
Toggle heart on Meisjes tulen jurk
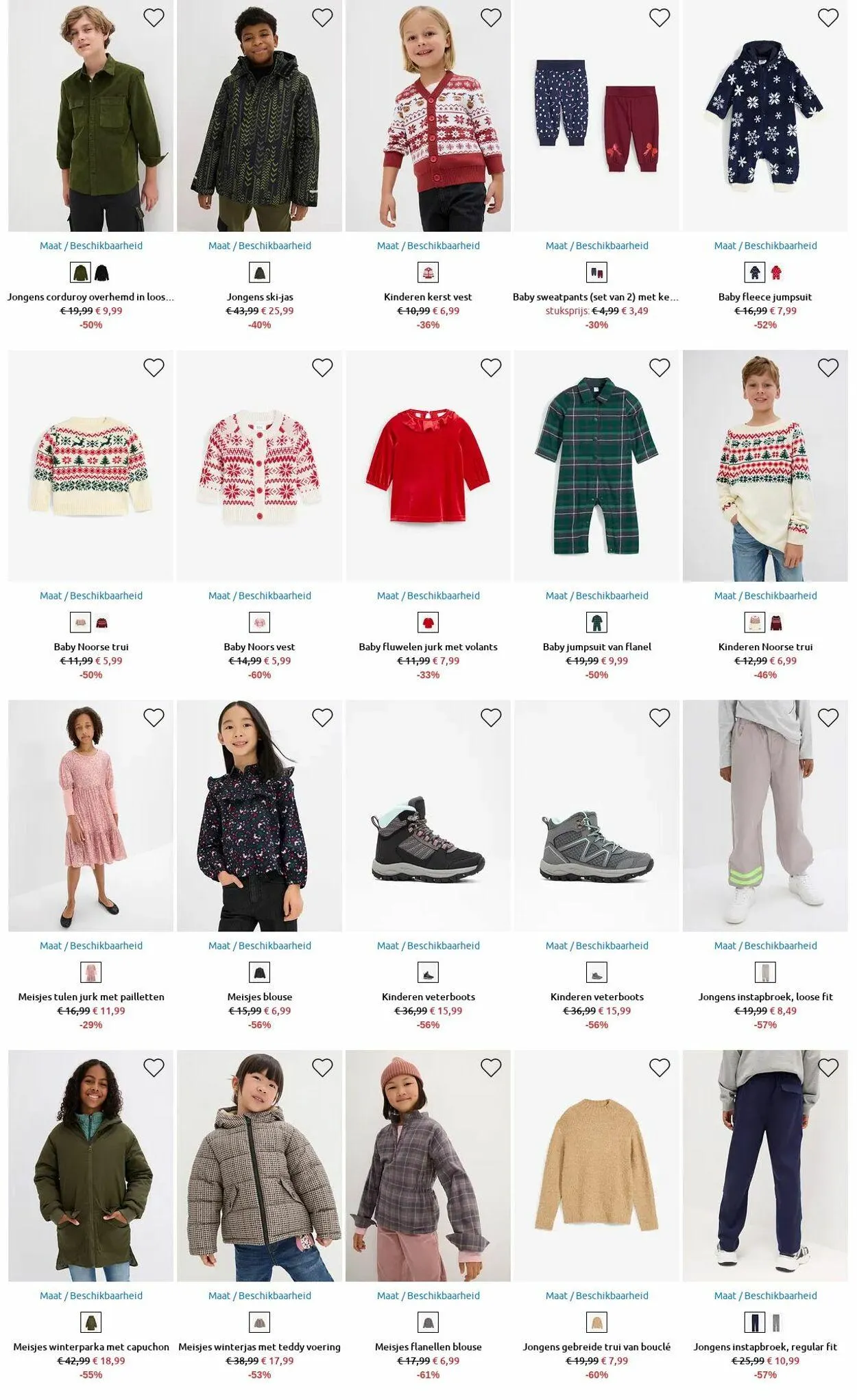pyautogui.click(x=154, y=717)
